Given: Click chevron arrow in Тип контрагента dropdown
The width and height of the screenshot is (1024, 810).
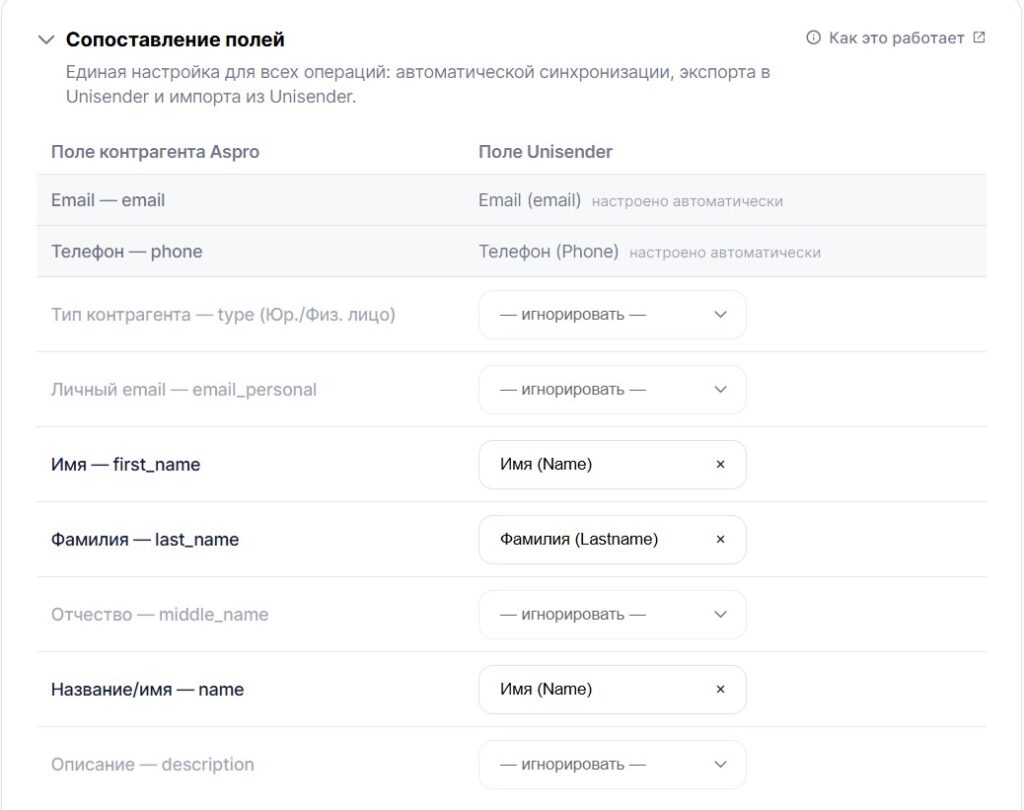Looking at the screenshot, I should [720, 315].
